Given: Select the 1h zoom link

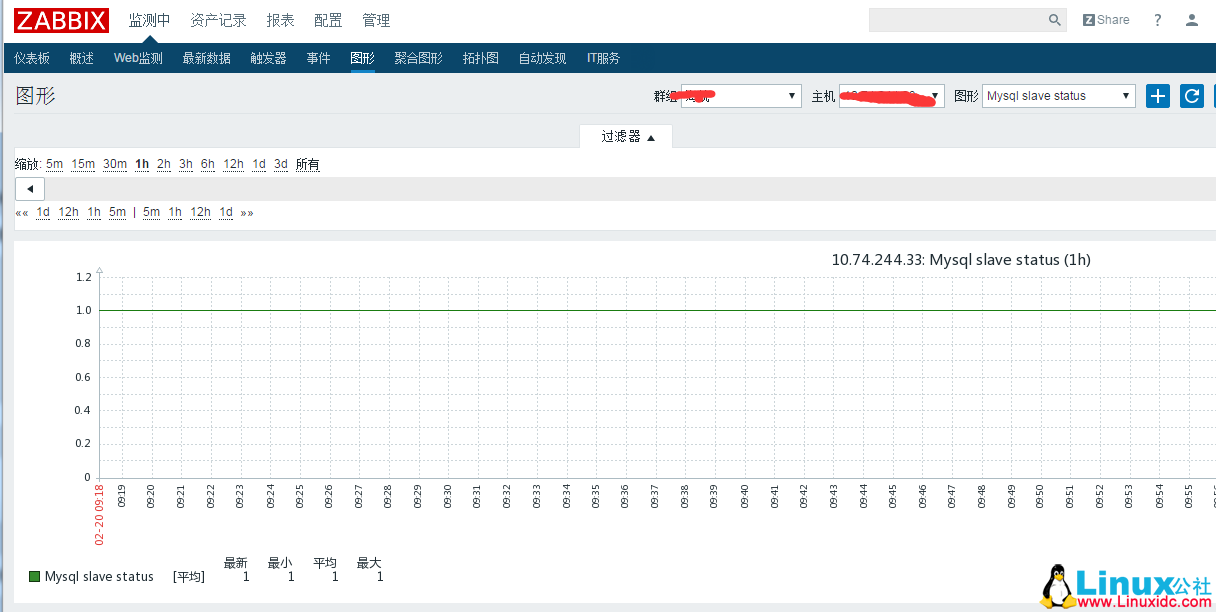Looking at the screenshot, I should [x=141, y=163].
